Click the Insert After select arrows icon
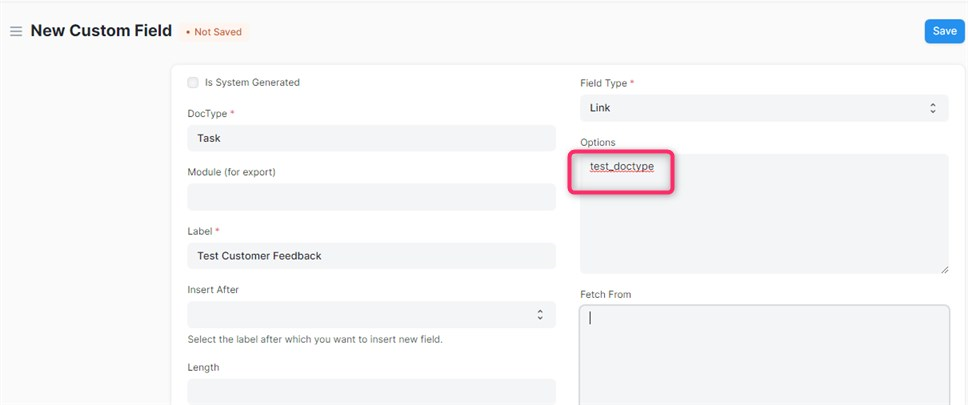Viewport: 968px width, 405px height. pos(540,314)
